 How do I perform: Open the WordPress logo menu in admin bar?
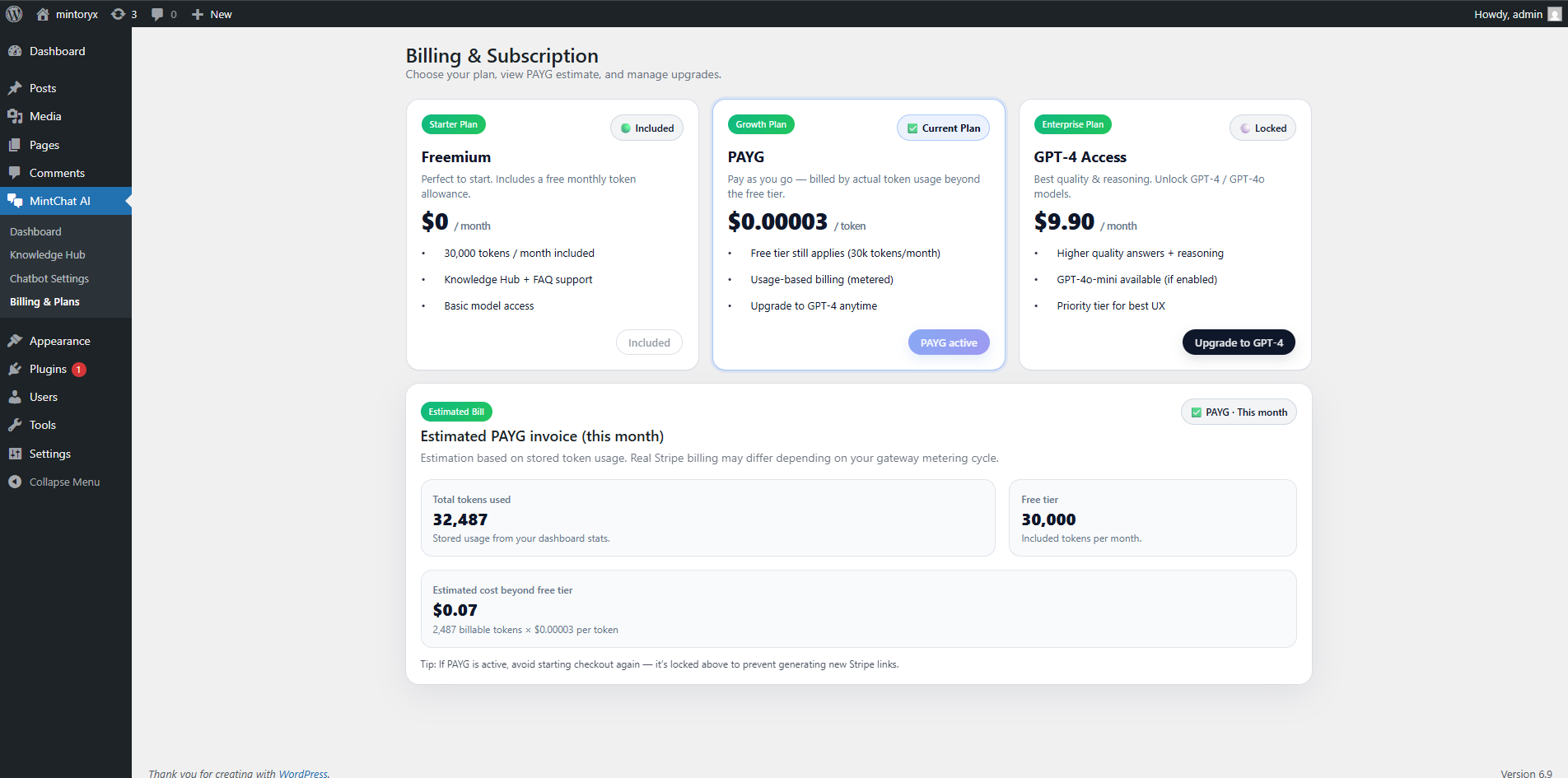tap(14, 13)
